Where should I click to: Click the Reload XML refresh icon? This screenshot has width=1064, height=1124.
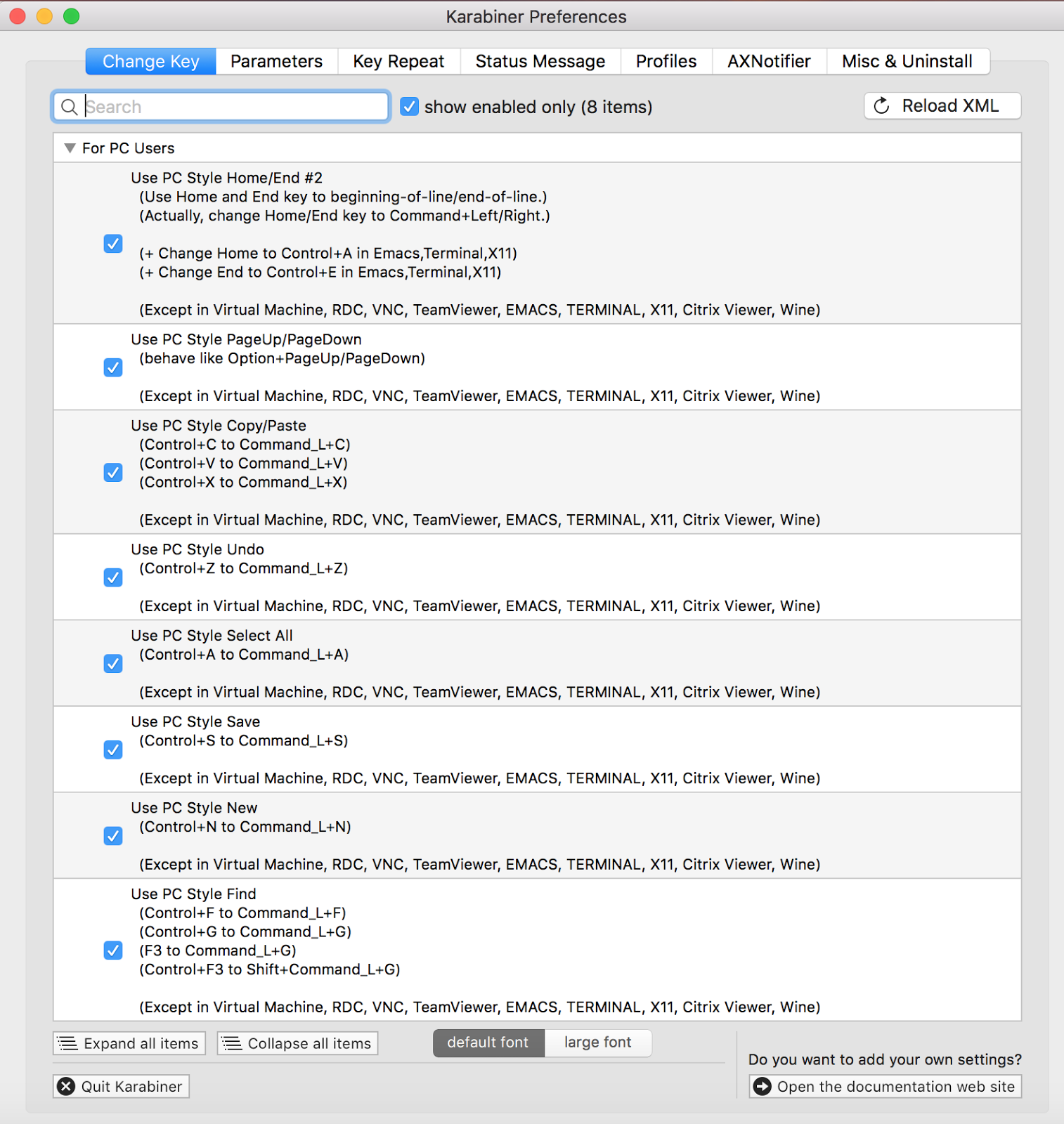tap(881, 106)
